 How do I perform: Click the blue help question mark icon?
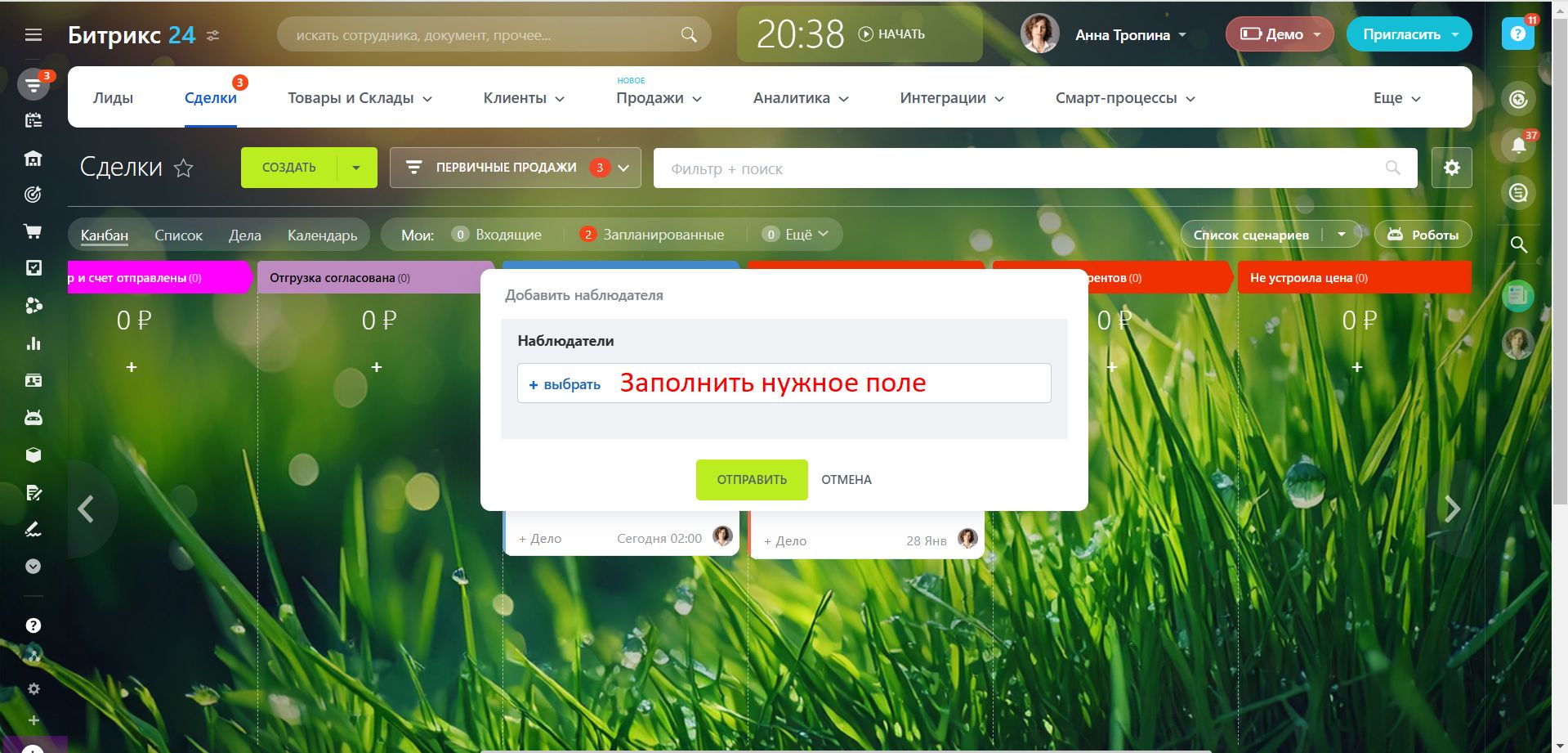pos(1517,34)
